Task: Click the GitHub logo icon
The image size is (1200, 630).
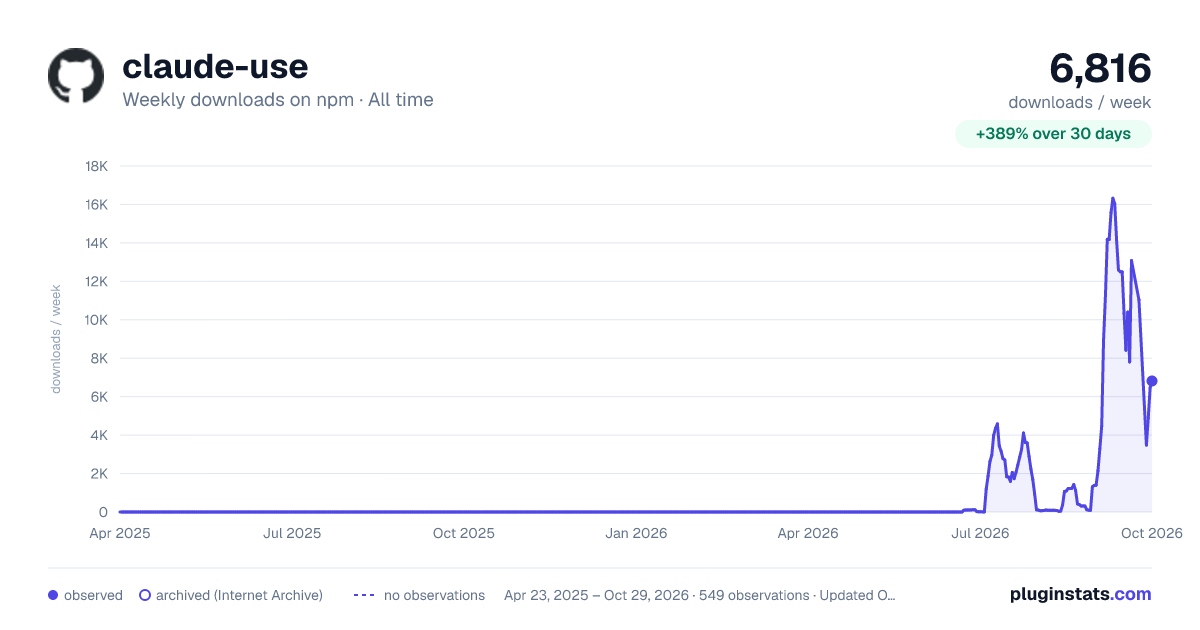Action: [x=76, y=75]
